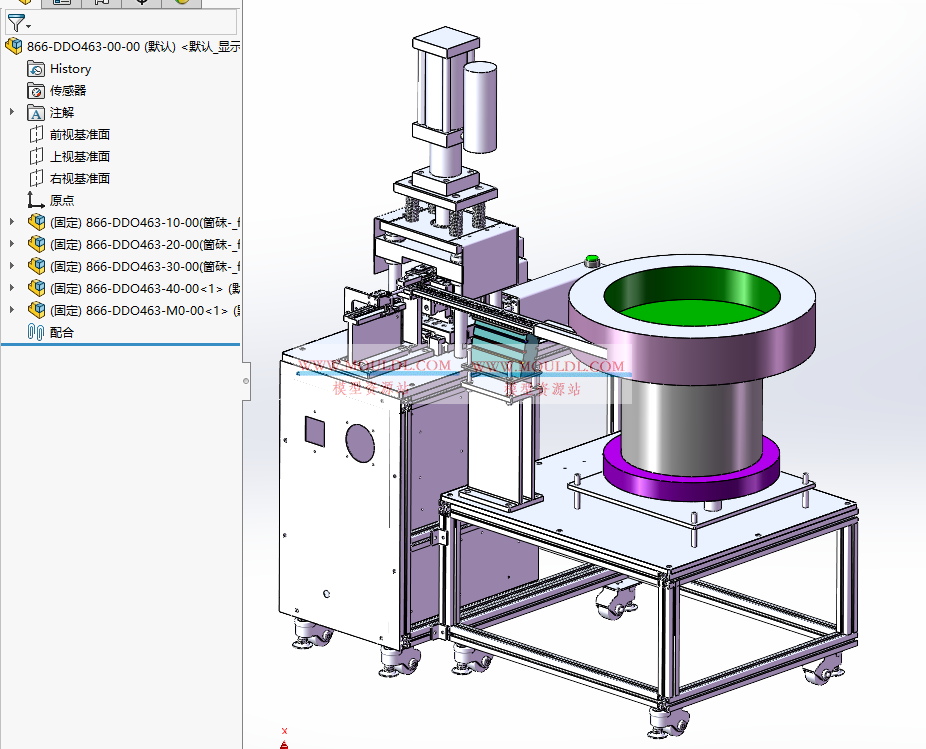Click the tree filter funnel icon
The image size is (926, 749).
[x=15, y=23]
